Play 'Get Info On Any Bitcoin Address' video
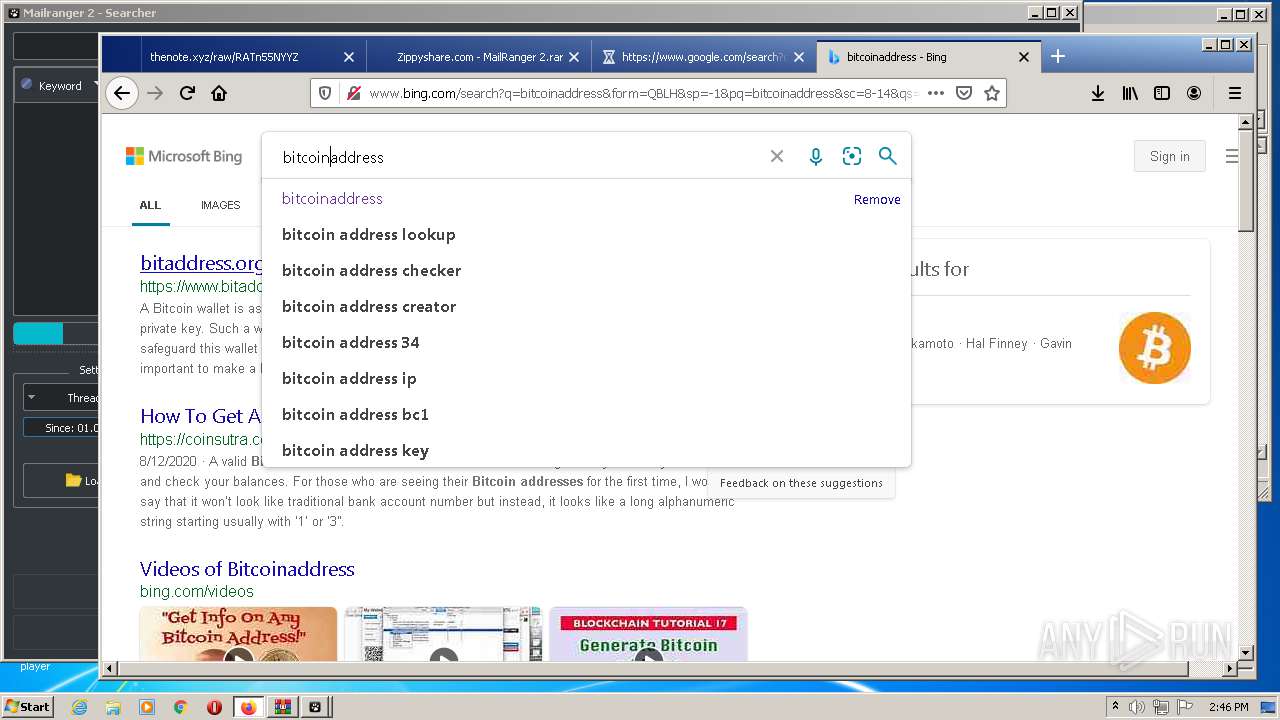This screenshot has width=1280, height=720. pyautogui.click(x=238, y=634)
